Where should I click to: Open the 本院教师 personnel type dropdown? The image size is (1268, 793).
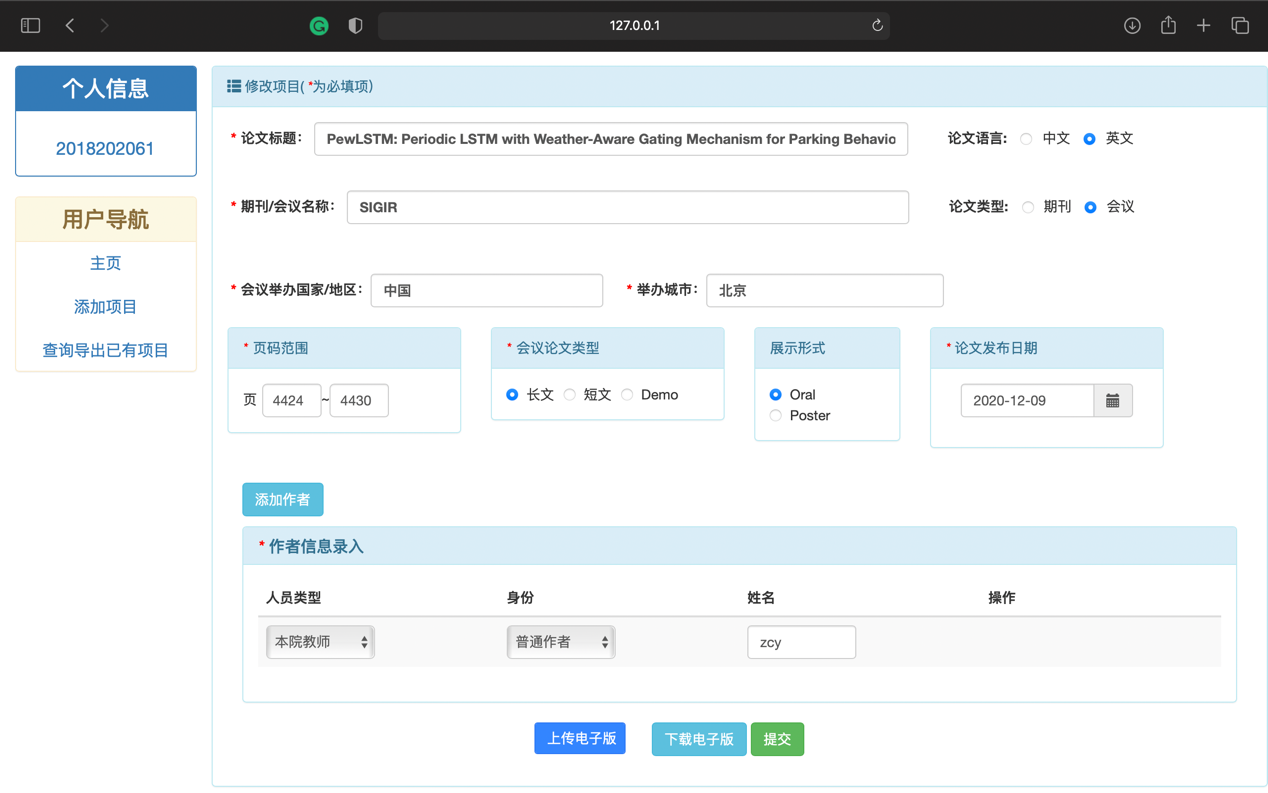pyautogui.click(x=320, y=642)
